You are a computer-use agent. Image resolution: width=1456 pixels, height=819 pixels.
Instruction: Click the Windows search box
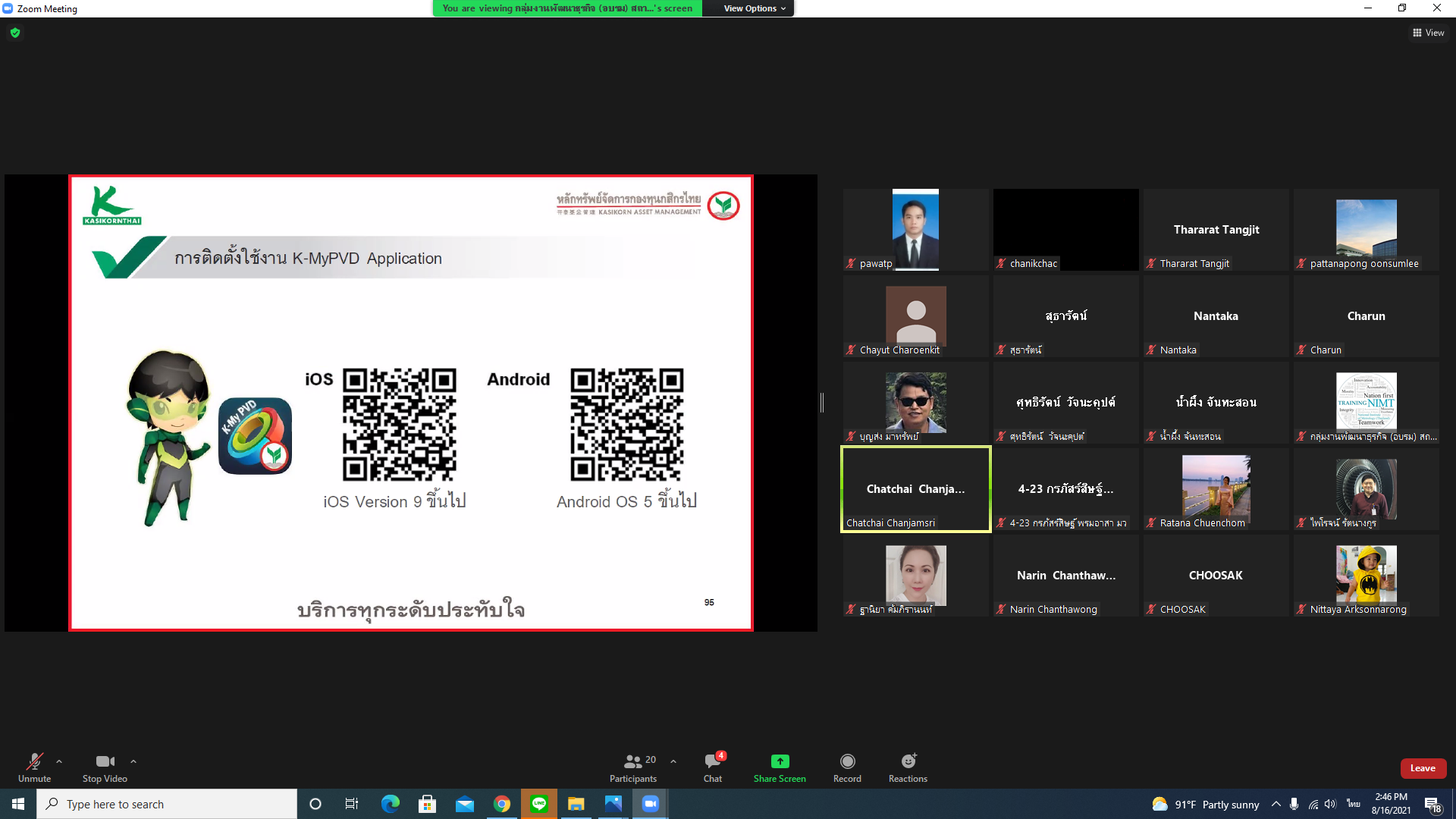click(167, 804)
